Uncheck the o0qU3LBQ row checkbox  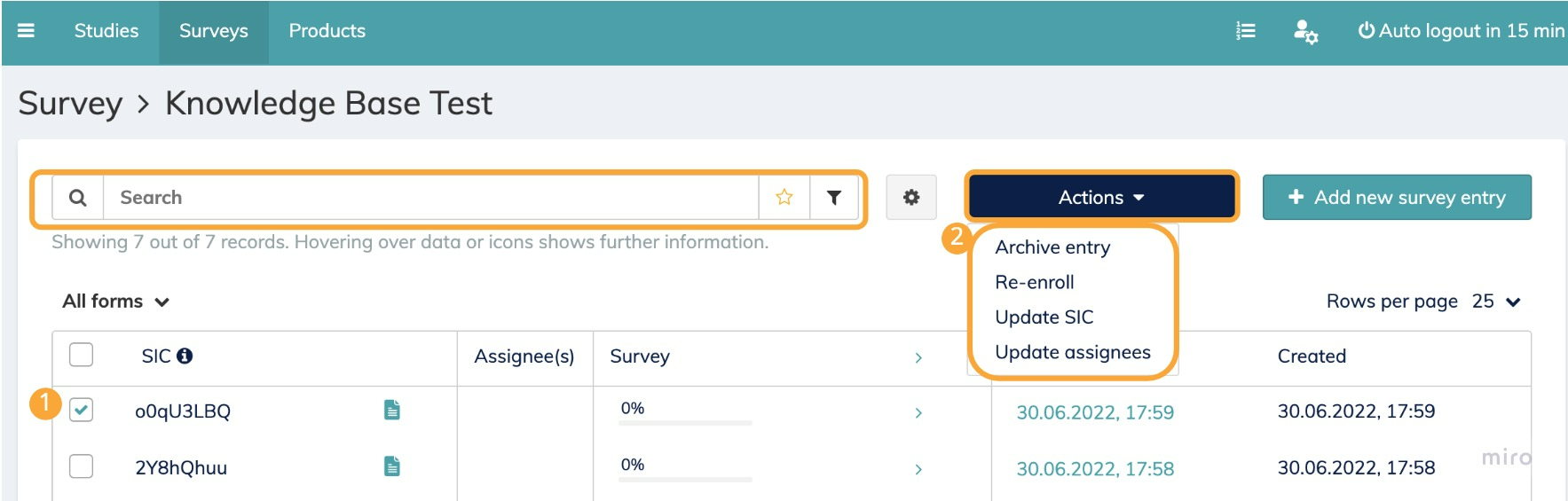(81, 410)
